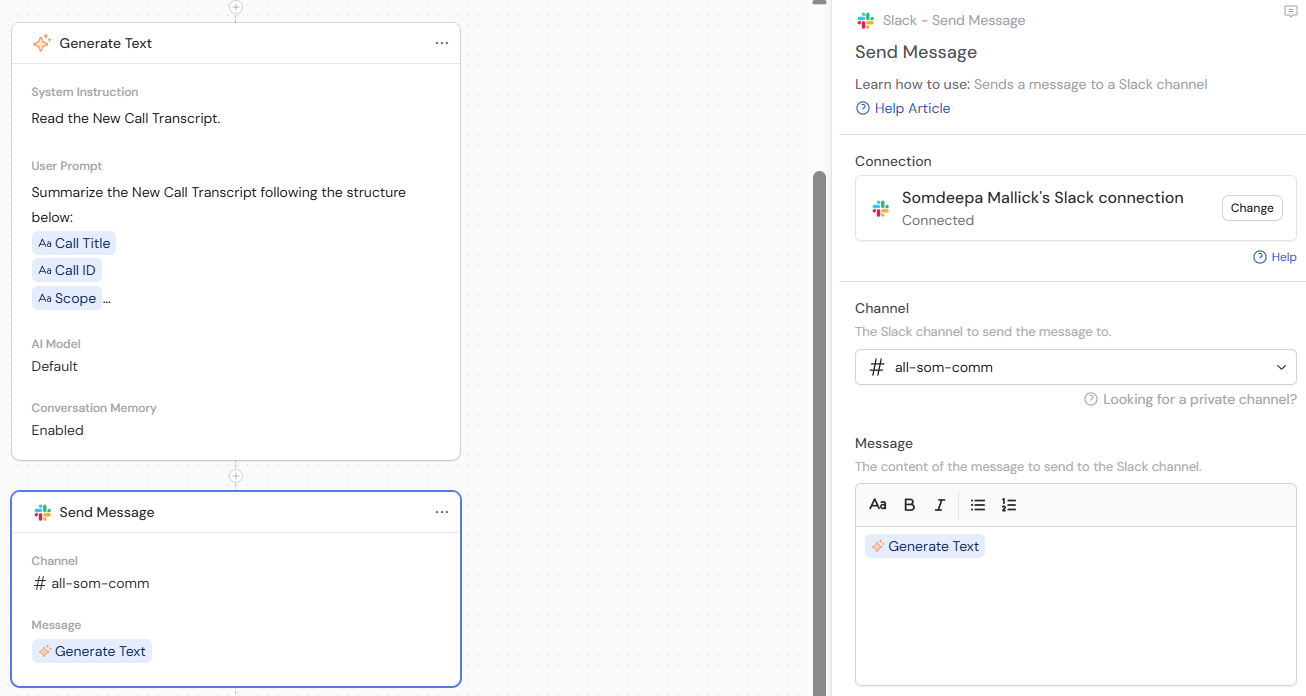Apply italic formatting in the Message editor
The image size is (1306, 696).
click(x=939, y=505)
